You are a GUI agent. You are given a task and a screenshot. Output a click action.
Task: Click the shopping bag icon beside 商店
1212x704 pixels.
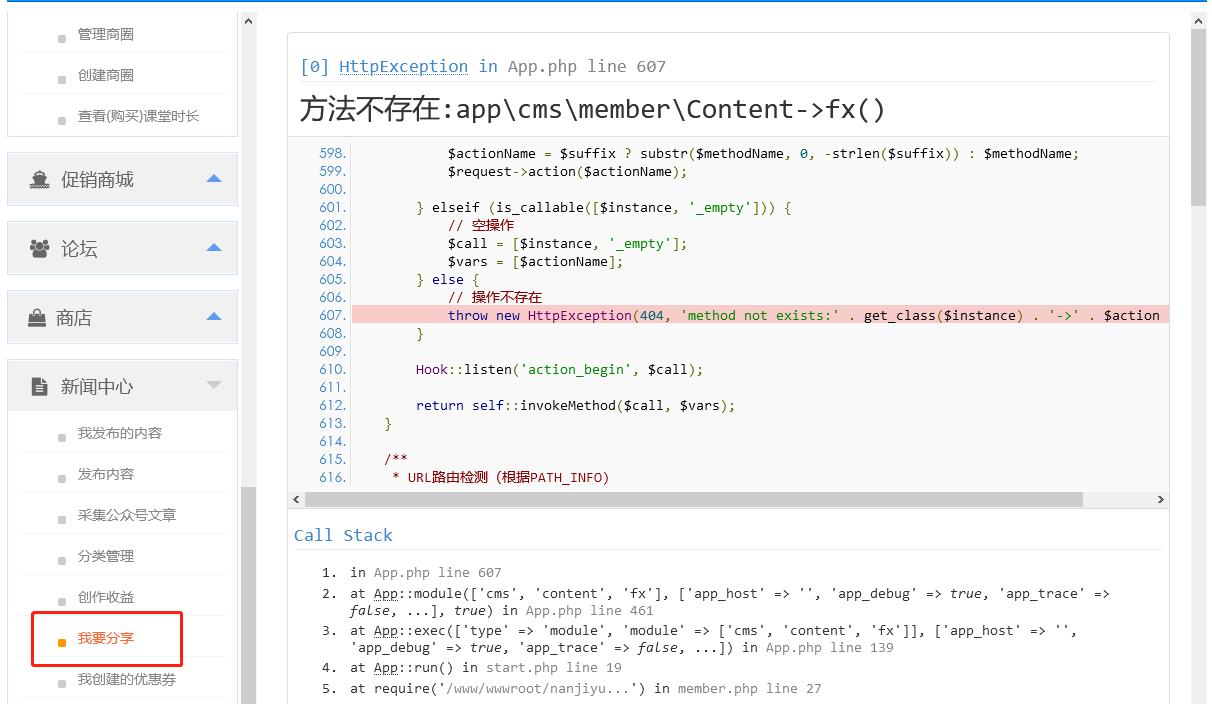pyautogui.click(x=37, y=318)
